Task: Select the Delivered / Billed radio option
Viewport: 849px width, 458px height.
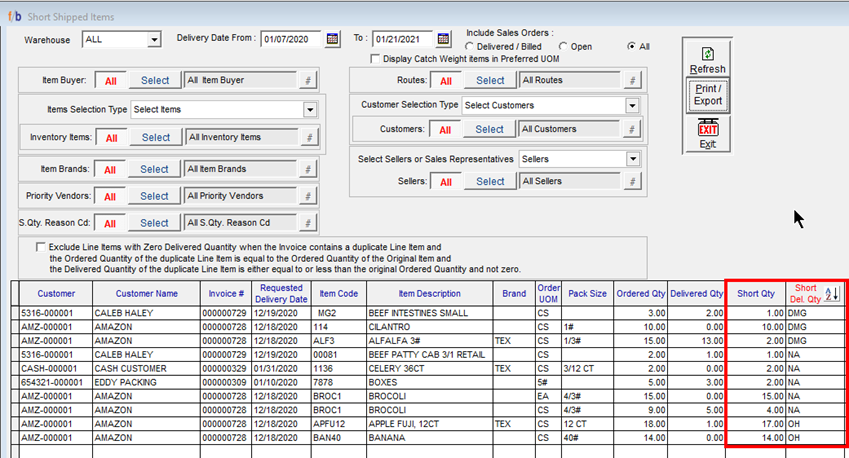Action: coord(470,46)
